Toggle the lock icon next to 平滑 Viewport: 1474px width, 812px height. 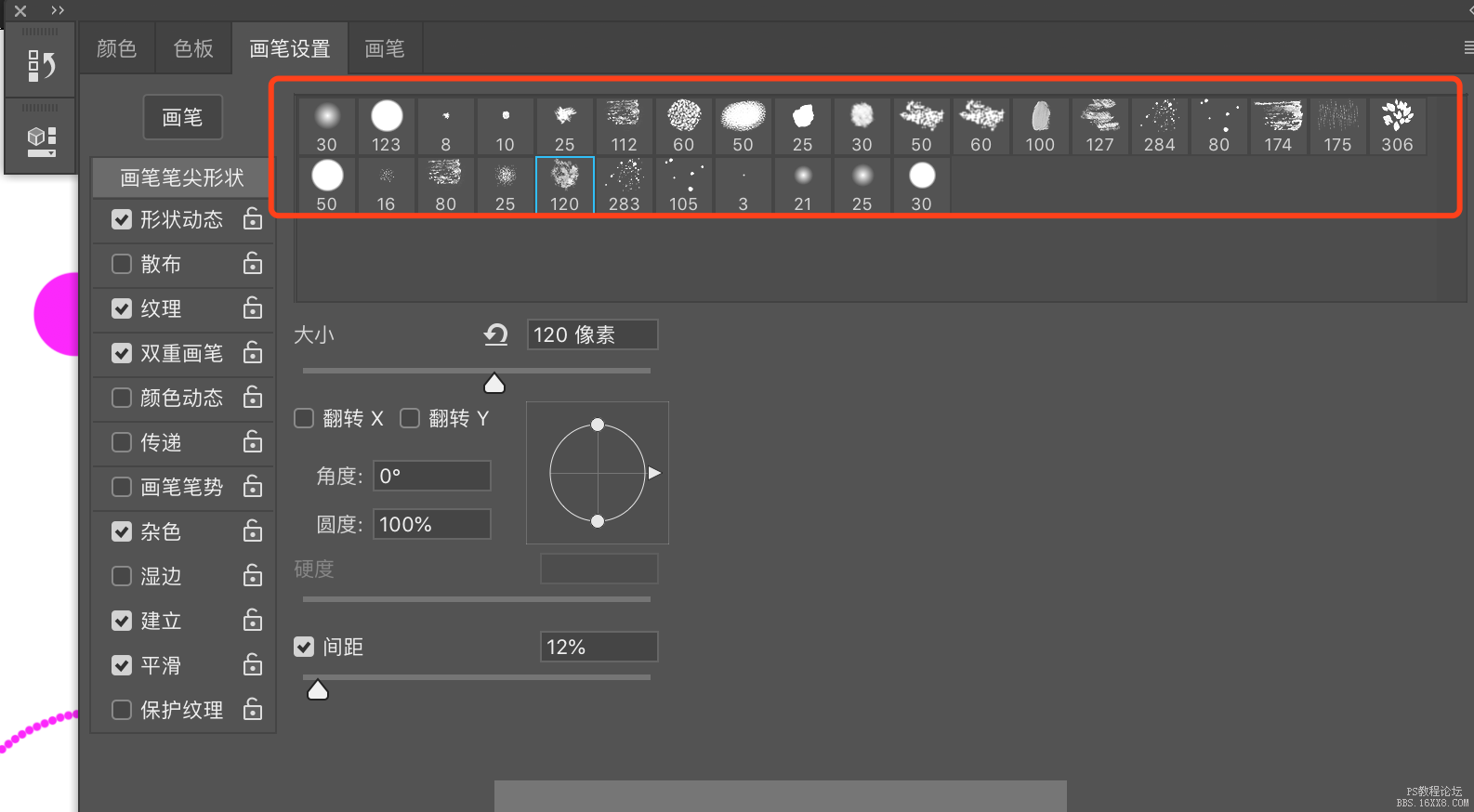253,665
